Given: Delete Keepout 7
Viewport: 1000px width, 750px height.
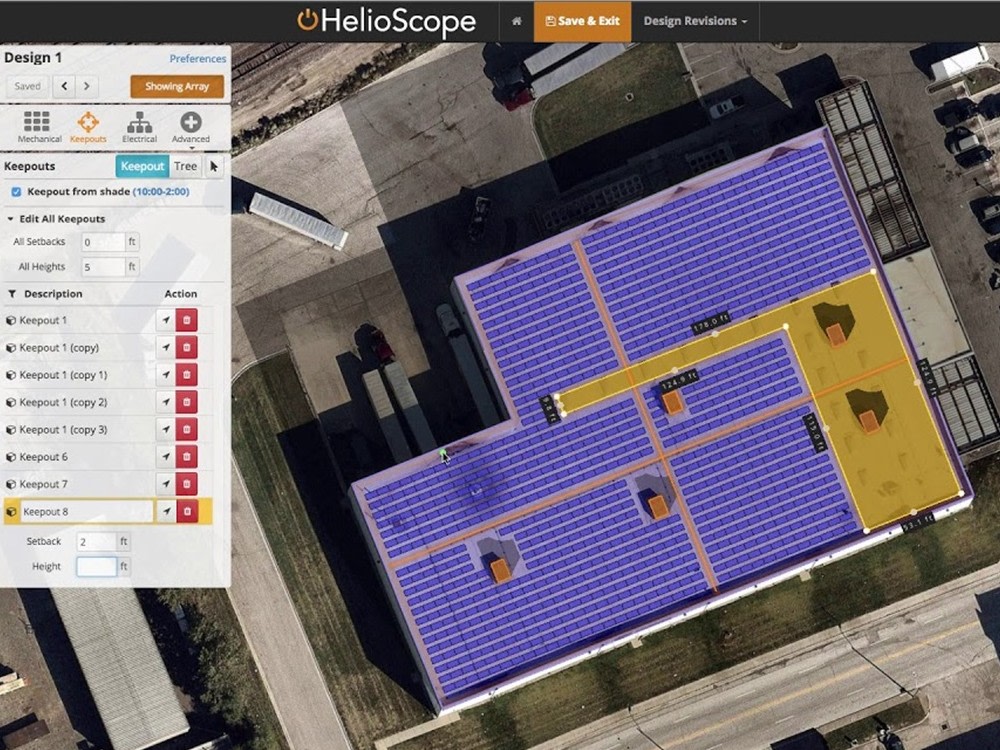Looking at the screenshot, I should pos(187,484).
